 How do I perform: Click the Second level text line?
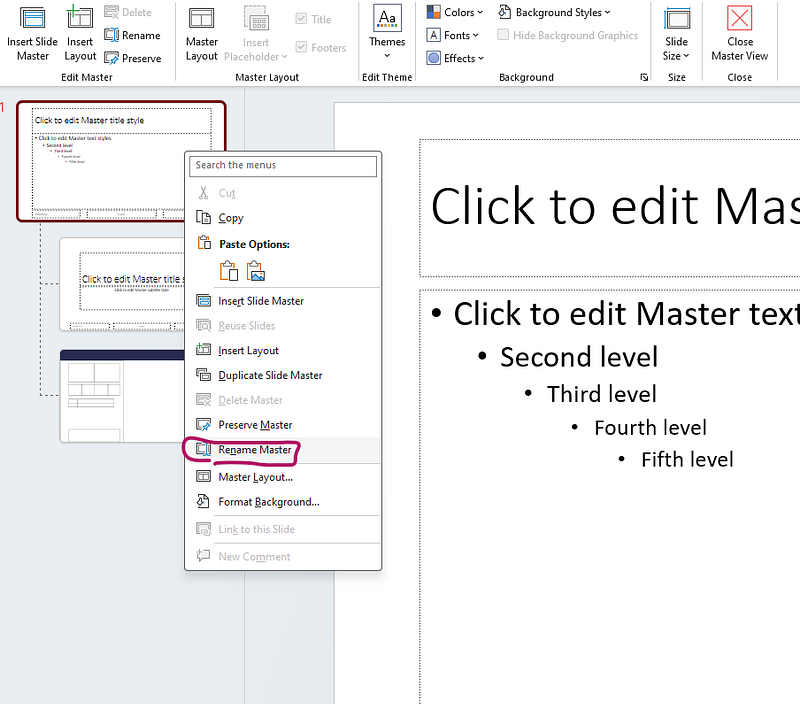579,357
